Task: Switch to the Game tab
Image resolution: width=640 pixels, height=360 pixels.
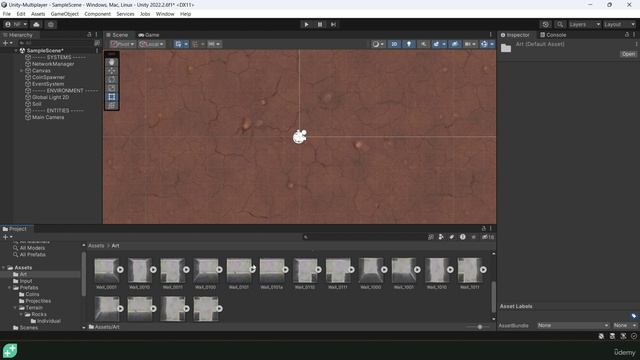Action: click(149, 35)
